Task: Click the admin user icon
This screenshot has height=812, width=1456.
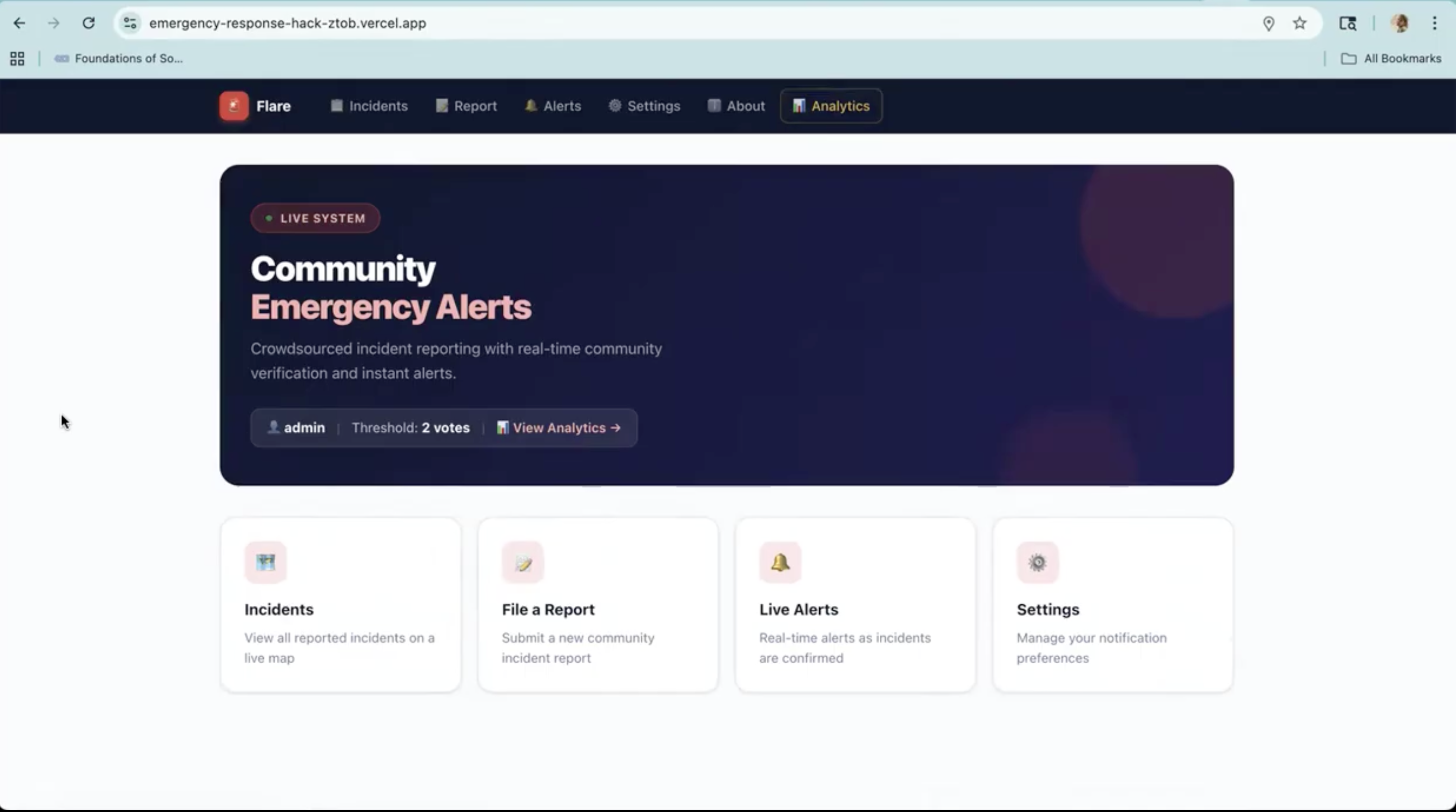Action: pos(273,427)
